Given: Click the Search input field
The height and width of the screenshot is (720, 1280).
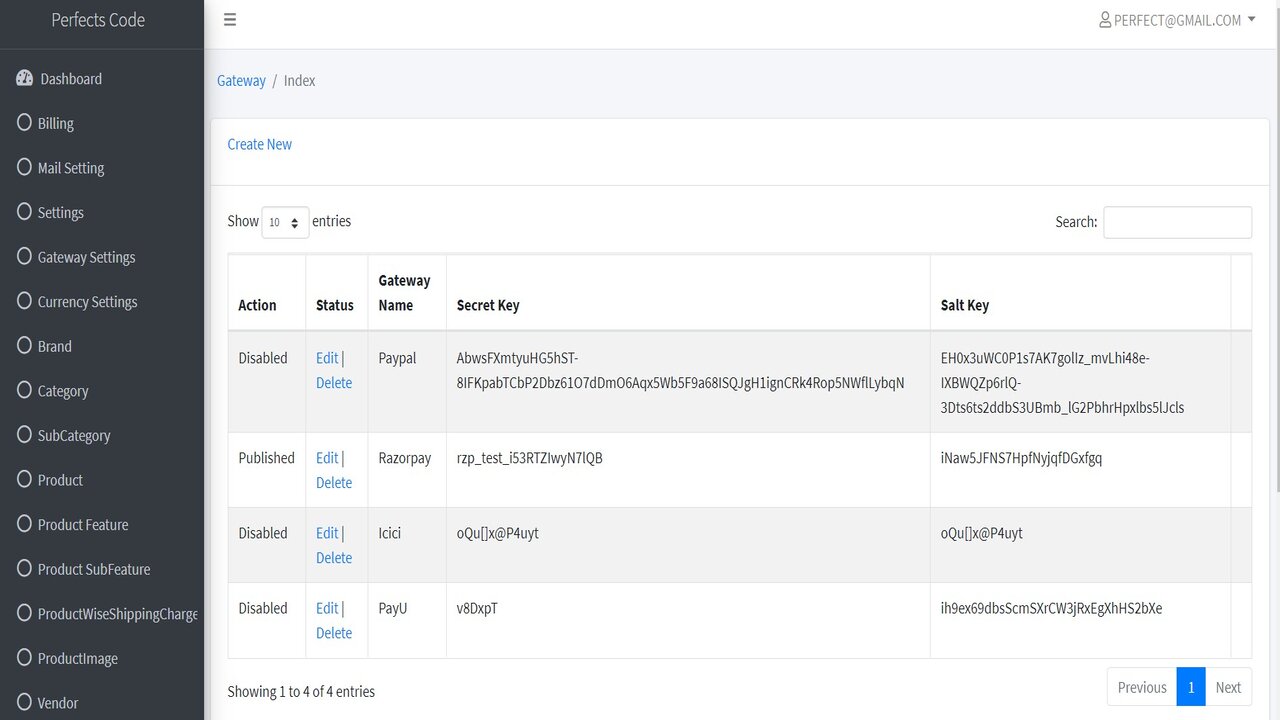Looking at the screenshot, I should 1177,222.
